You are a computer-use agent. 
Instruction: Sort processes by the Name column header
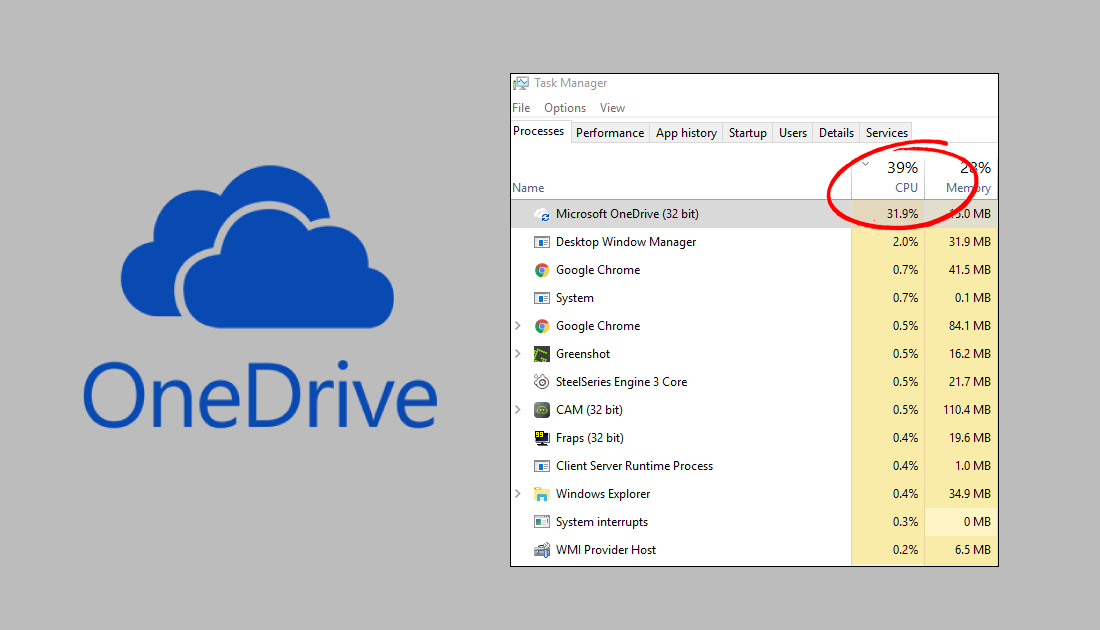pos(528,188)
